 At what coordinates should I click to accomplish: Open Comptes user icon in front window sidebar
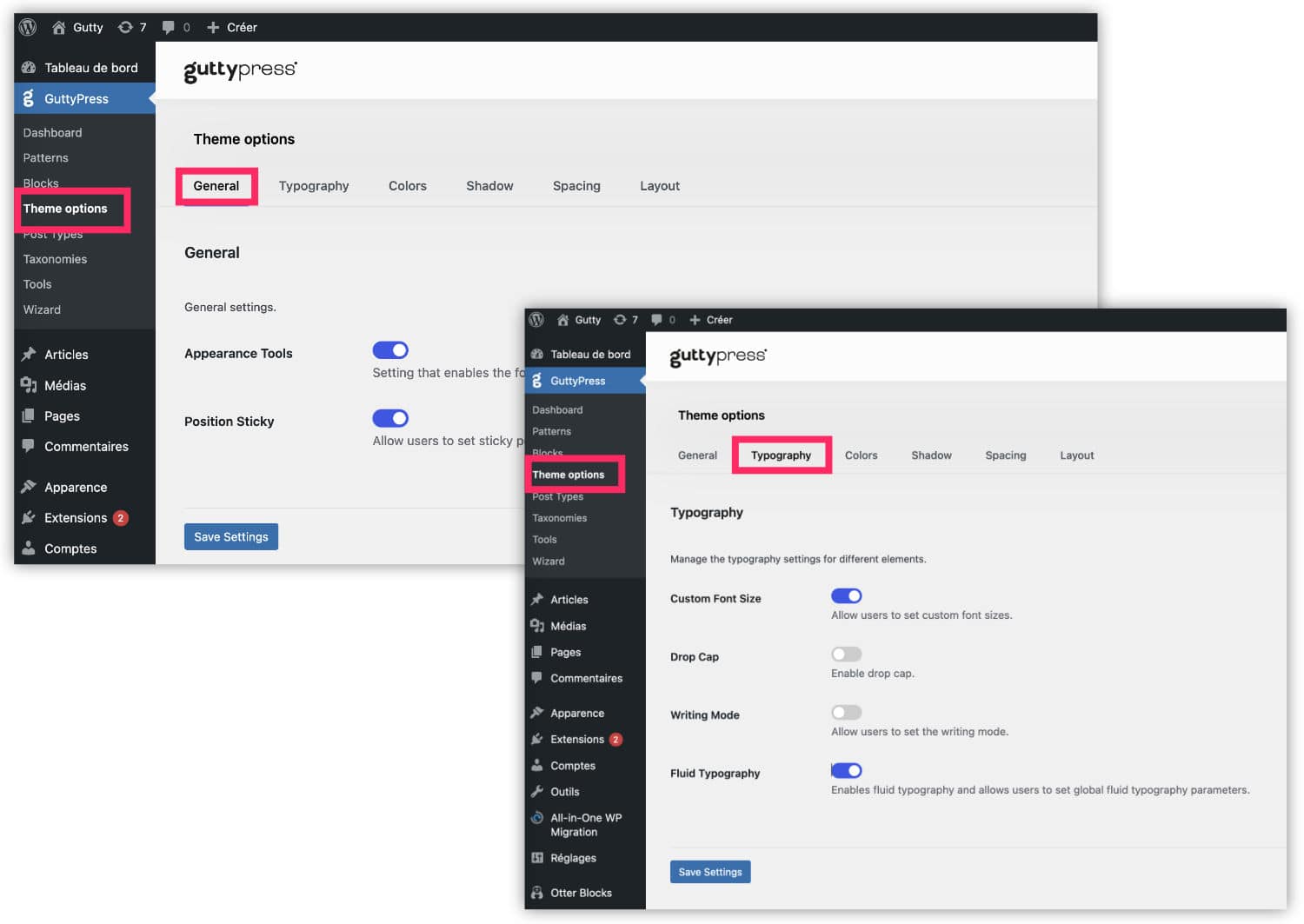point(537,765)
